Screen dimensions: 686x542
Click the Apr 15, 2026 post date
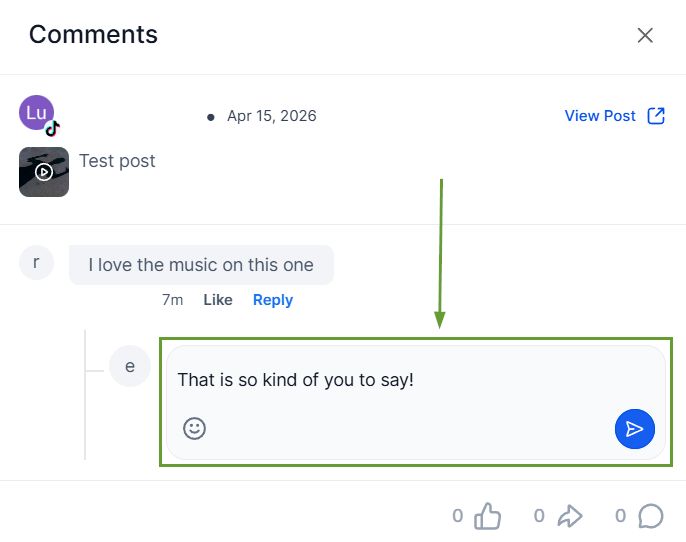[271, 116]
